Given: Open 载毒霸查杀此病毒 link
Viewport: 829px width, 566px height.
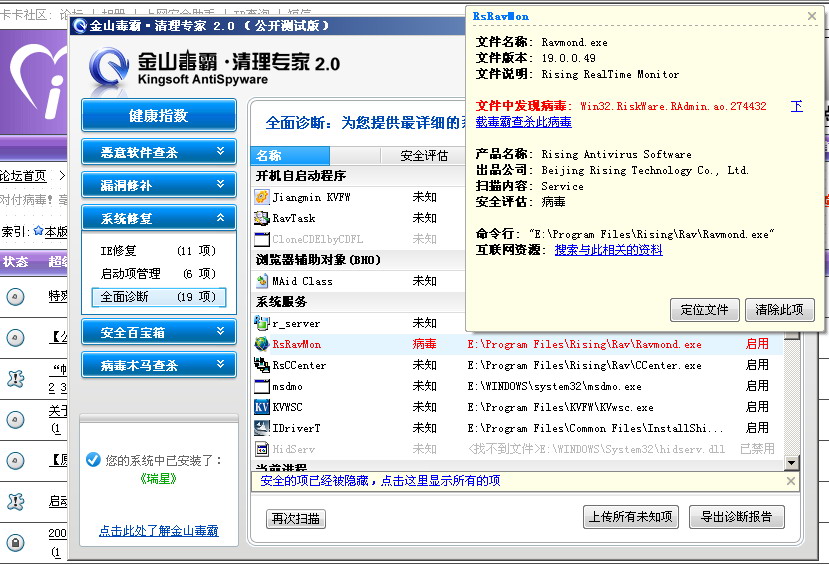Looking at the screenshot, I should [523, 122].
